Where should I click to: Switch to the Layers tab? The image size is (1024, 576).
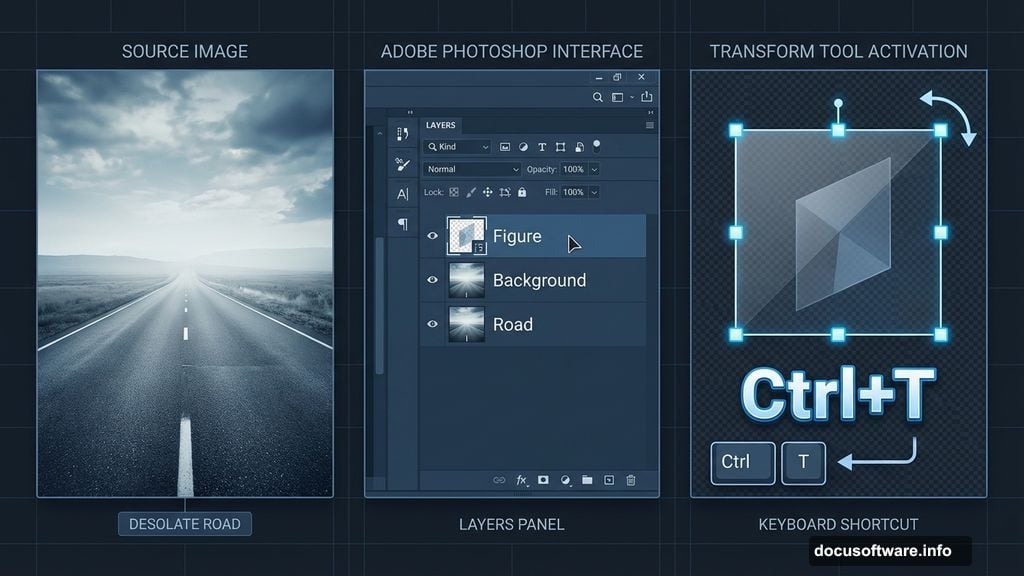pyautogui.click(x=440, y=125)
